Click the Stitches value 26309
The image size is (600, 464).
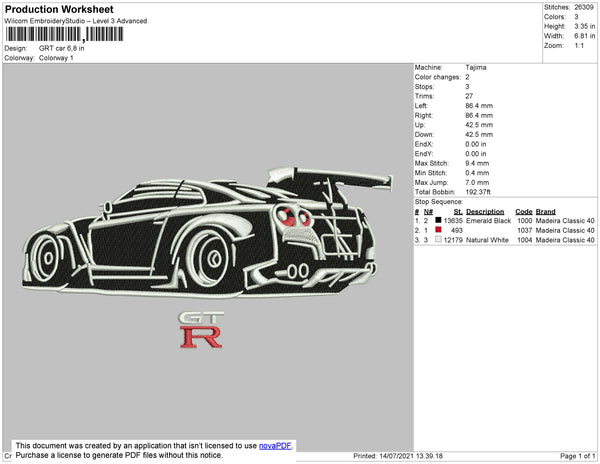[584, 7]
